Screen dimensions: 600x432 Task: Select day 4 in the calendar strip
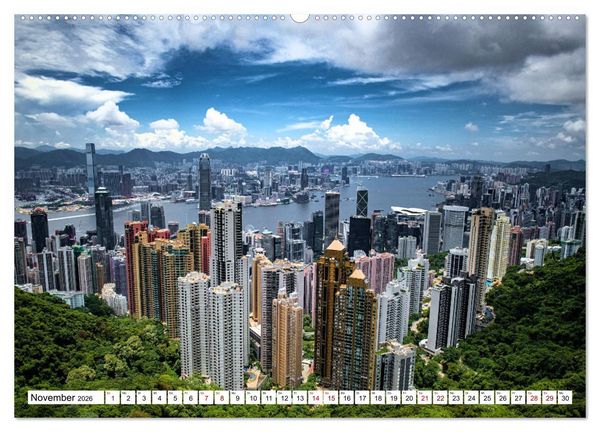pos(159,398)
